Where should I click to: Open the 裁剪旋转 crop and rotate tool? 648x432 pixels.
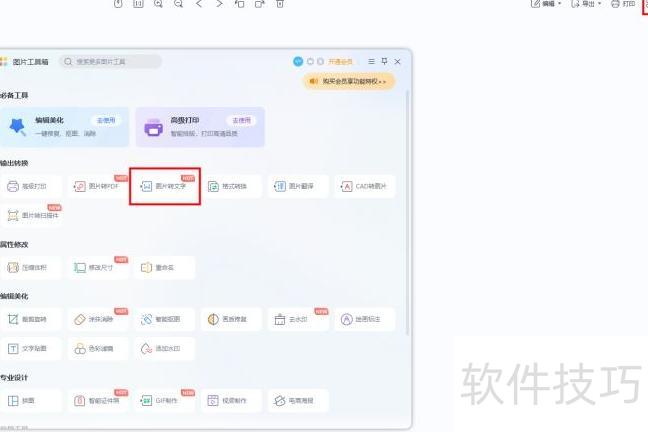(x=31, y=319)
